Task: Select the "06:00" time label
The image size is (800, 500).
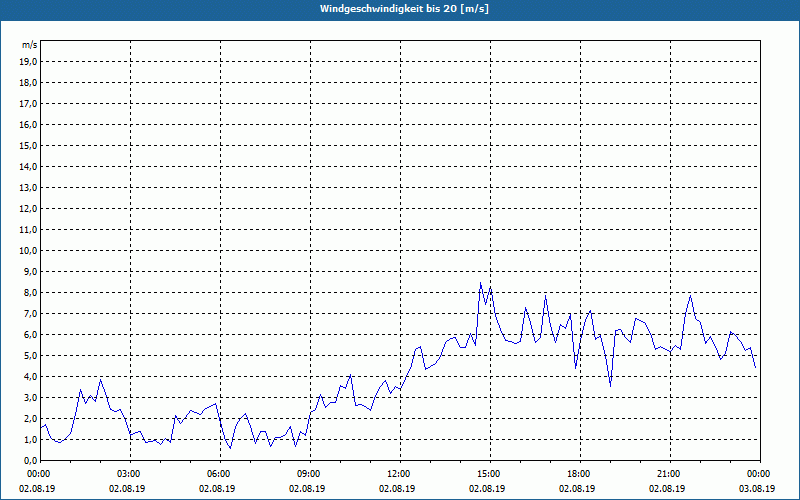Action: (x=220, y=474)
